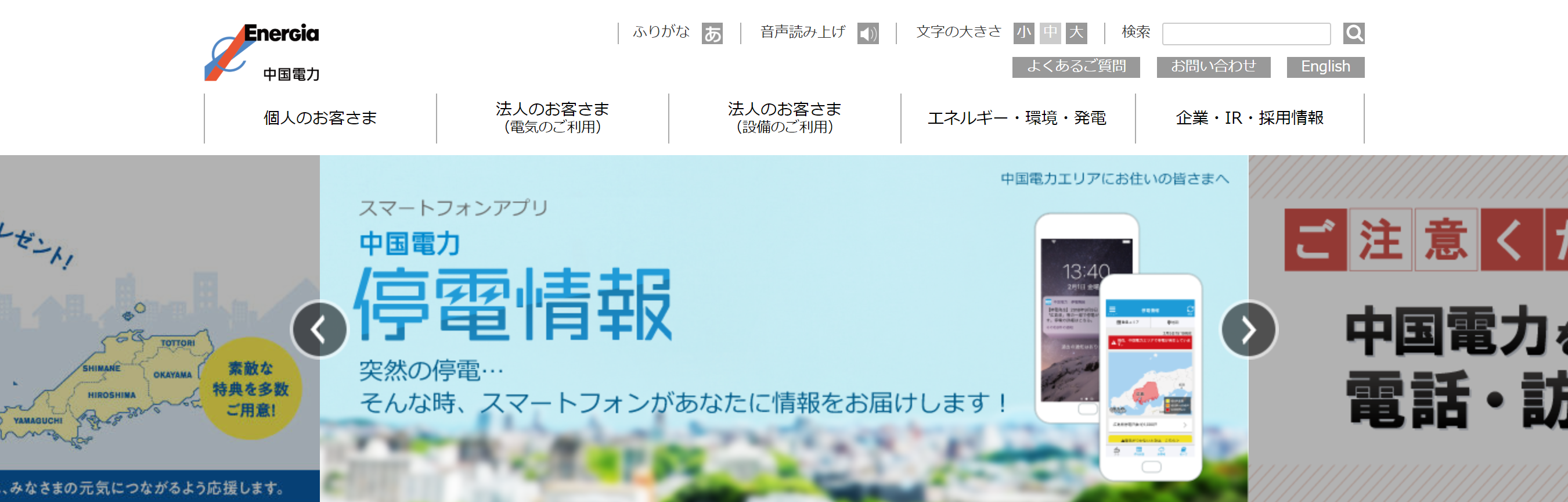The width and height of the screenshot is (1568, 502).
Task: Set text size to large (大)
Action: [x=1076, y=33]
